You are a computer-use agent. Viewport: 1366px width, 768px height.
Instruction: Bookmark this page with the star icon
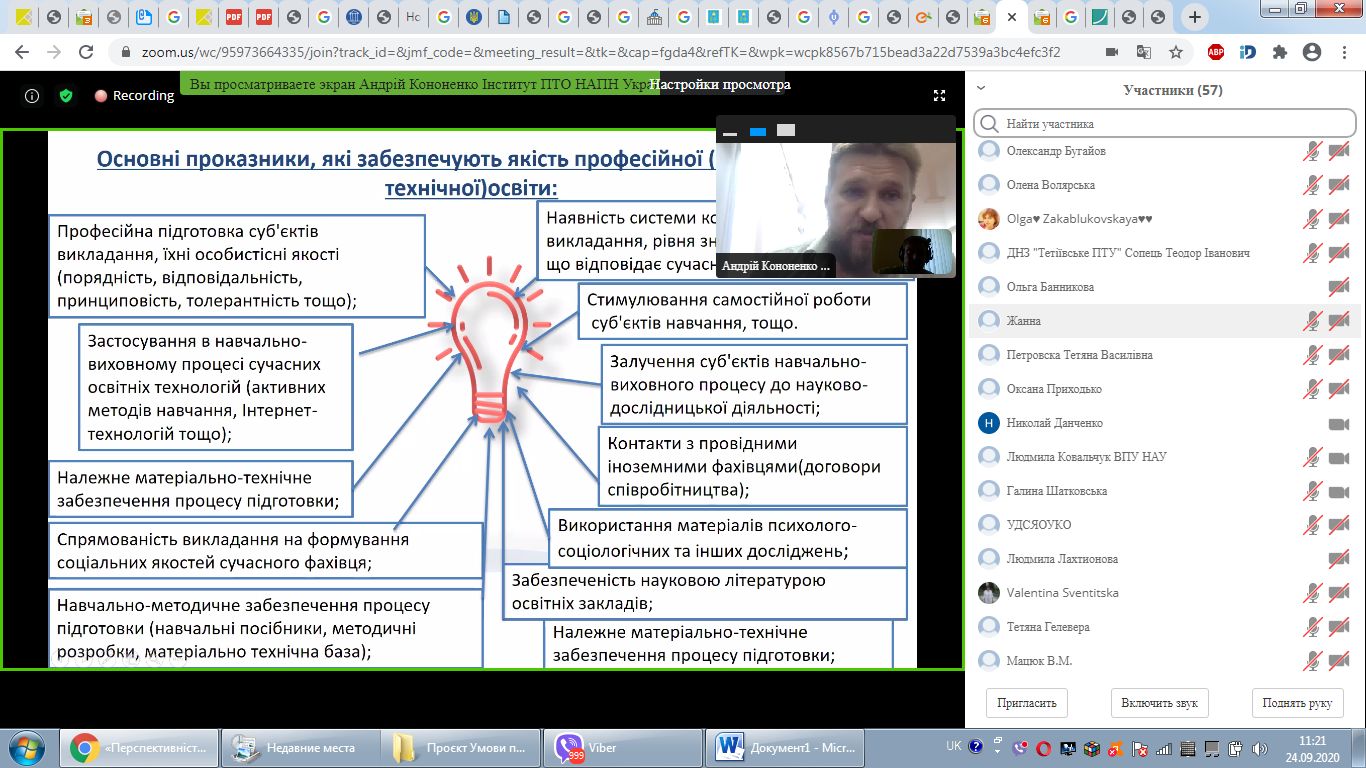(1176, 52)
